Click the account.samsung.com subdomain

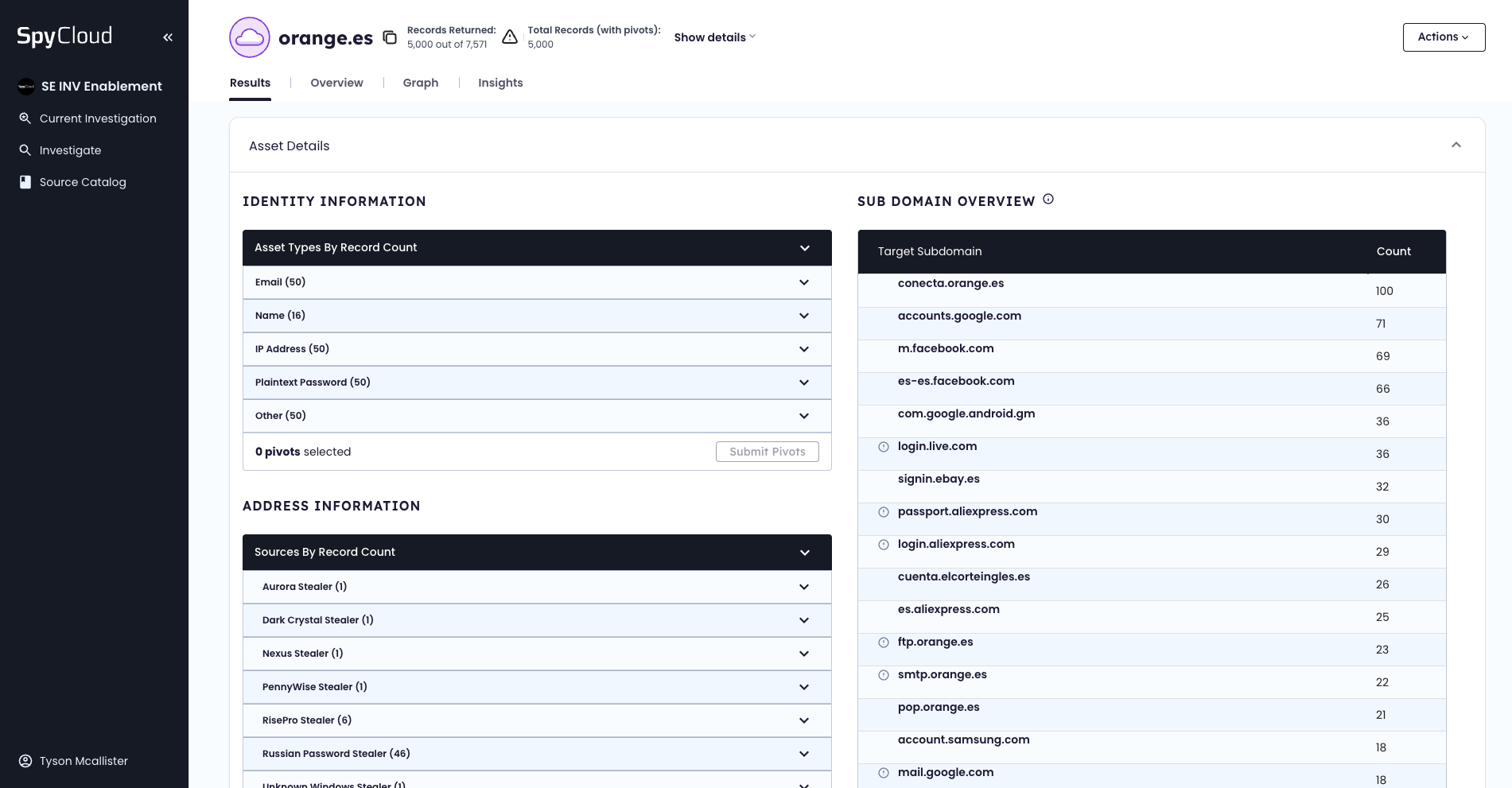(964, 739)
